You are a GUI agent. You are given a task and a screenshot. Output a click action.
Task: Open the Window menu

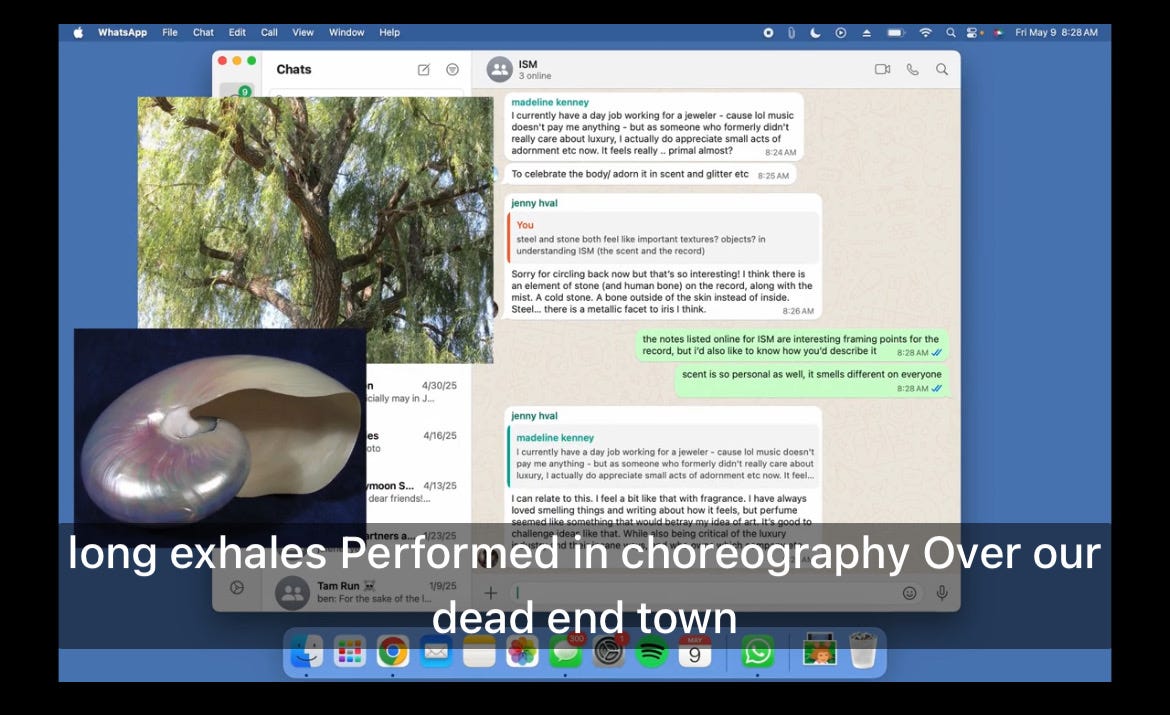346,33
